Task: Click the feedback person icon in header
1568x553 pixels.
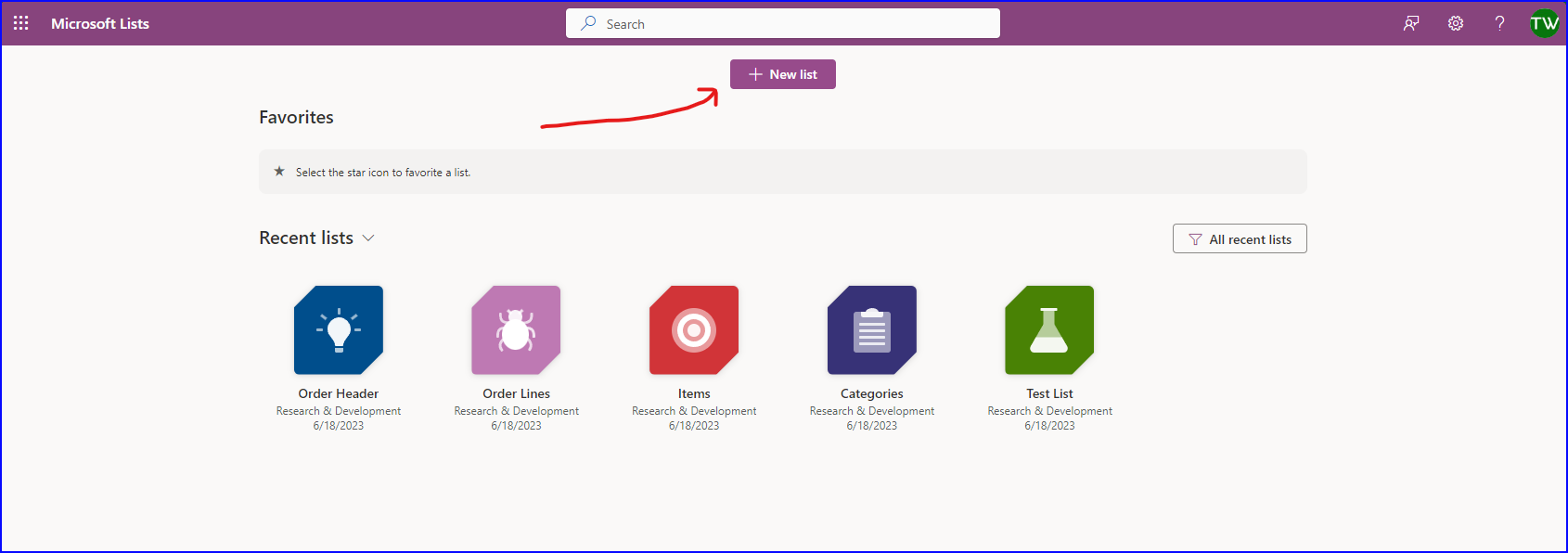Action: 1411,23
